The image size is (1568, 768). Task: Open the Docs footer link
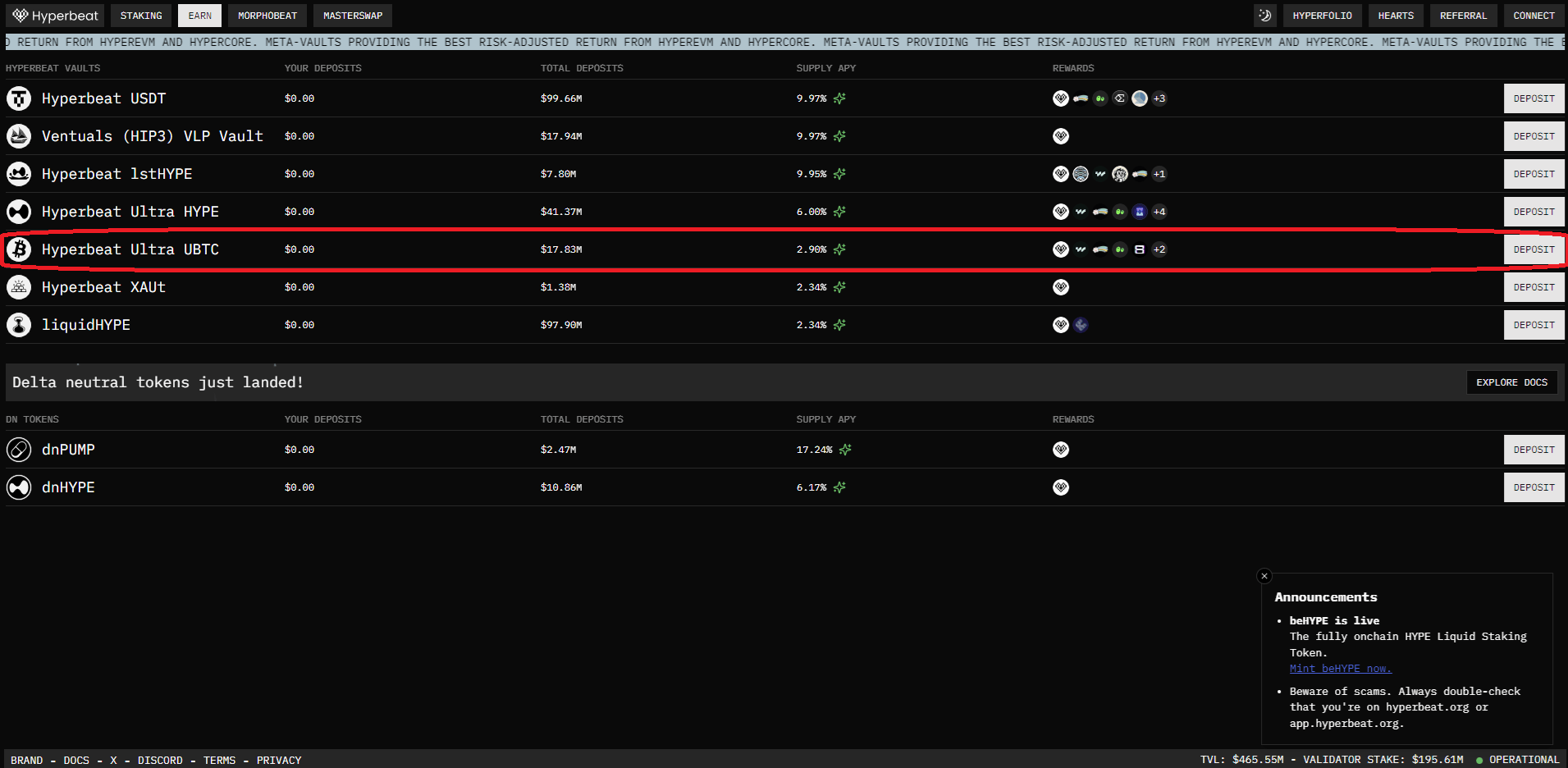(76, 760)
